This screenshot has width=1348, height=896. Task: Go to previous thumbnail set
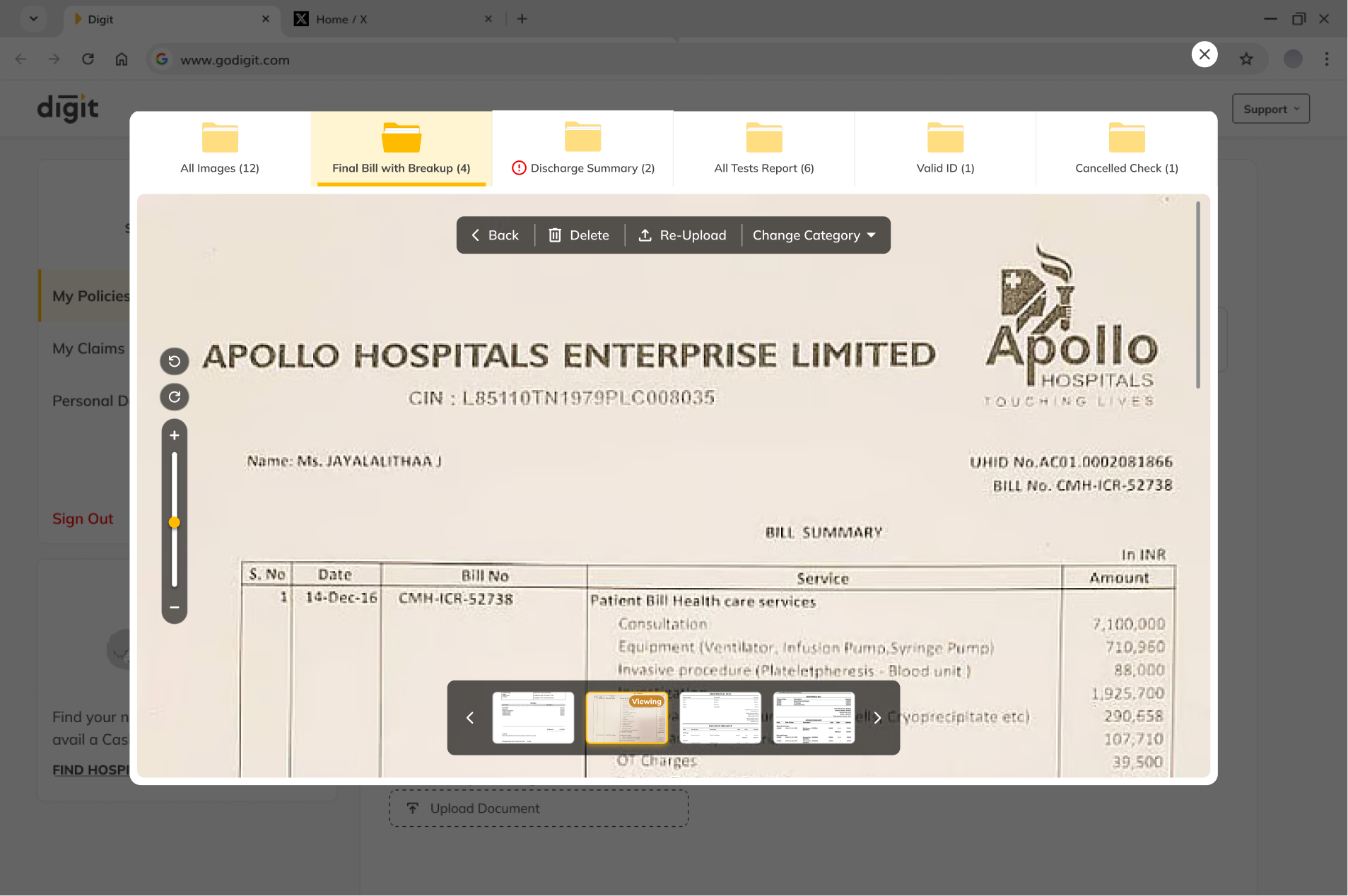click(469, 718)
